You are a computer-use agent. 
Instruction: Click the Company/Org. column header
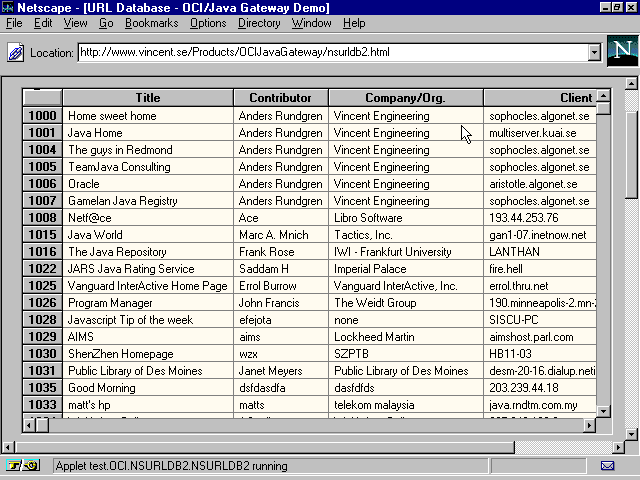click(405, 98)
